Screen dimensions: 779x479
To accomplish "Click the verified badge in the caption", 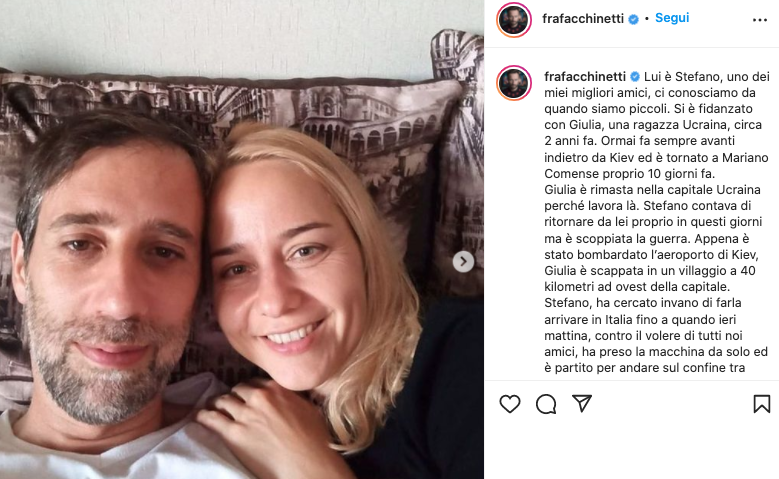I will tap(635, 77).
